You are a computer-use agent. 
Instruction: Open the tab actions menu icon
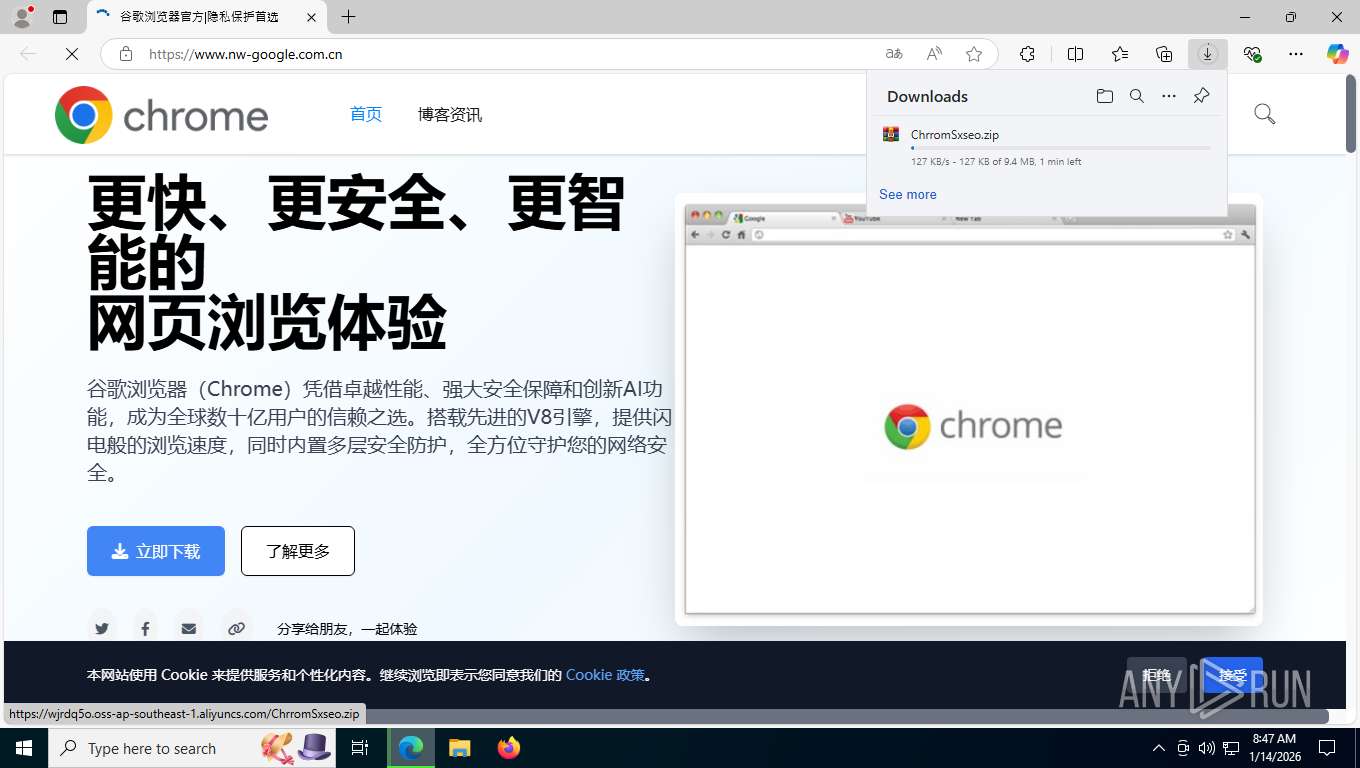(60, 17)
